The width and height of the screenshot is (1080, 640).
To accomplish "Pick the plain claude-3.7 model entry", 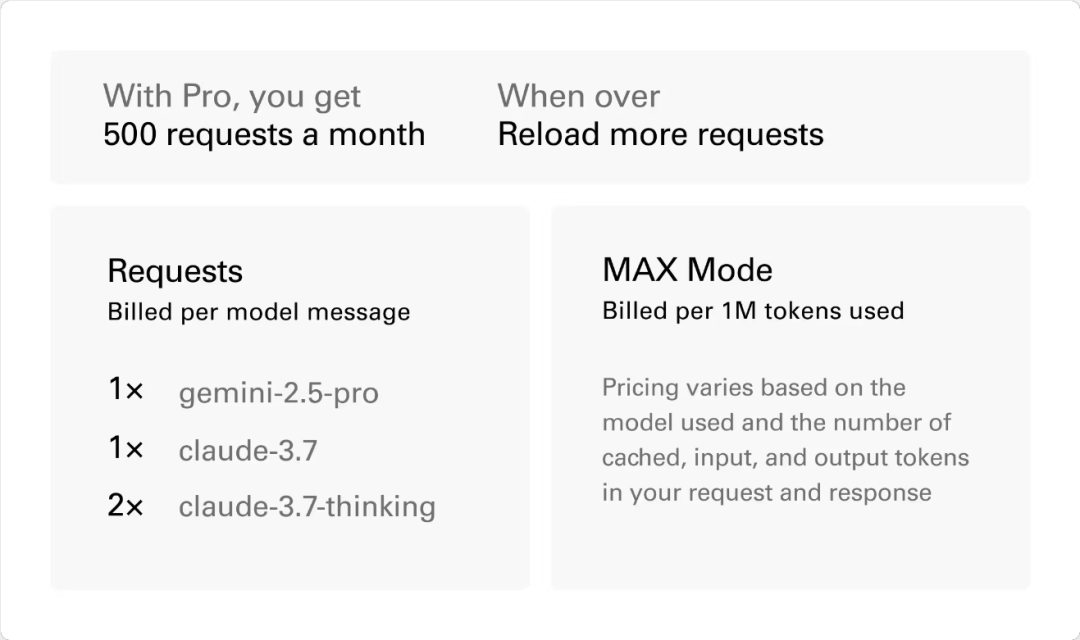I will tap(248, 451).
